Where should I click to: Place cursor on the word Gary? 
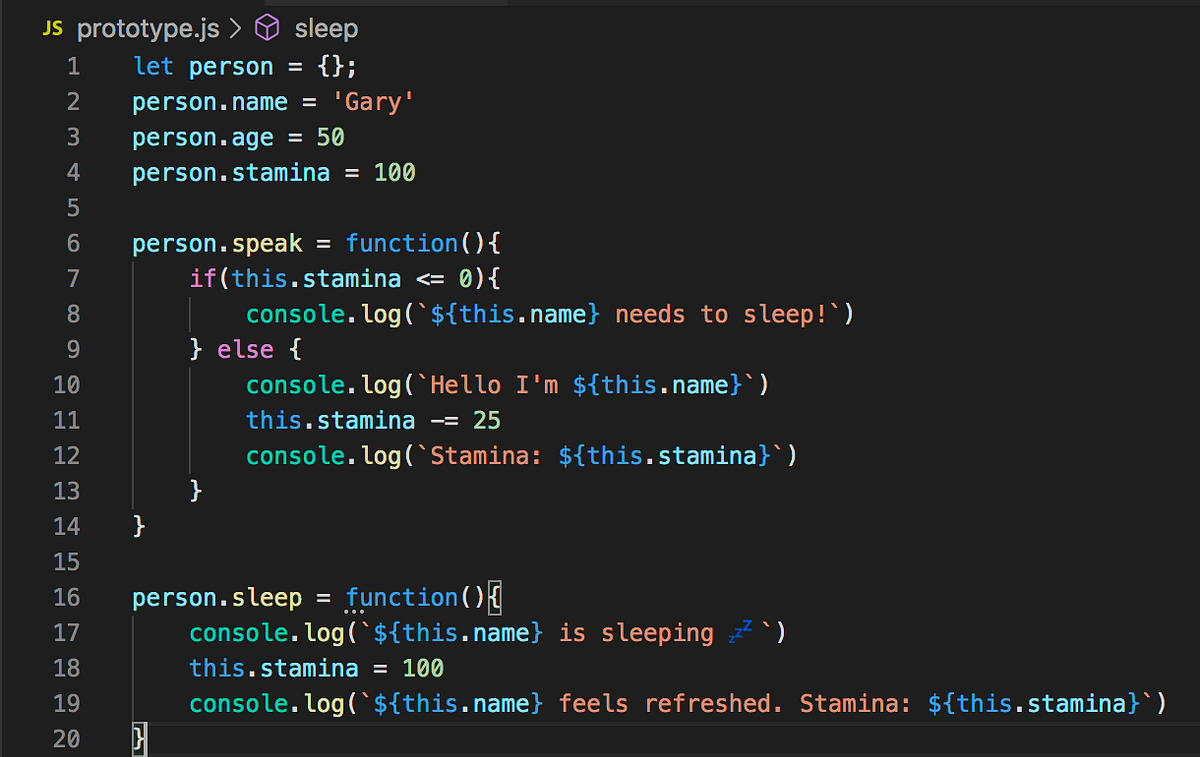click(374, 101)
